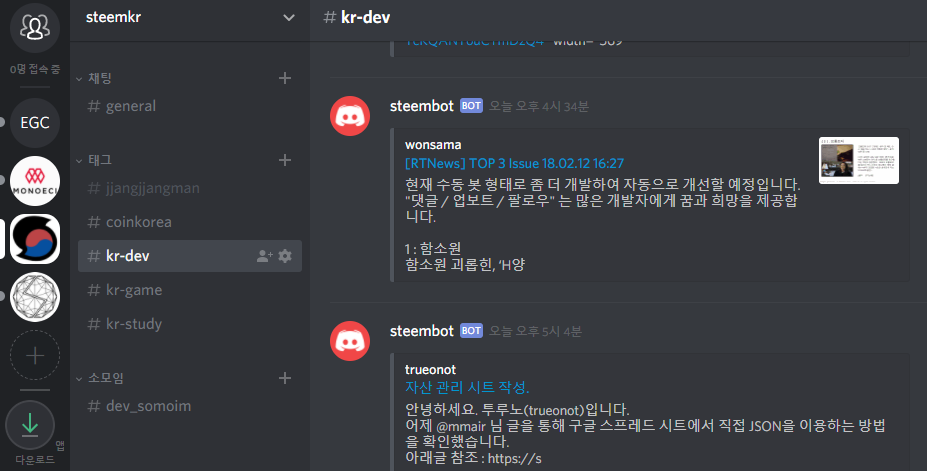This screenshot has width=927, height=471.
Task: Collapse the 태그 category
Action: click(x=95, y=160)
